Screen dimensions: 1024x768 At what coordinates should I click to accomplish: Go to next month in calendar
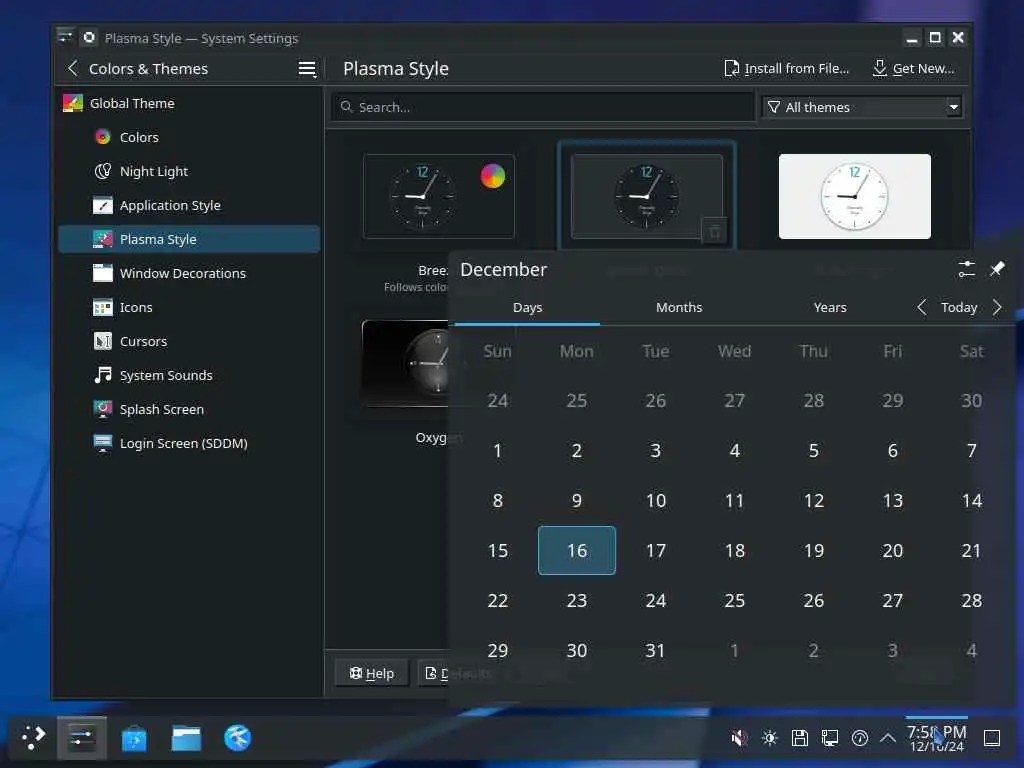click(x=997, y=307)
